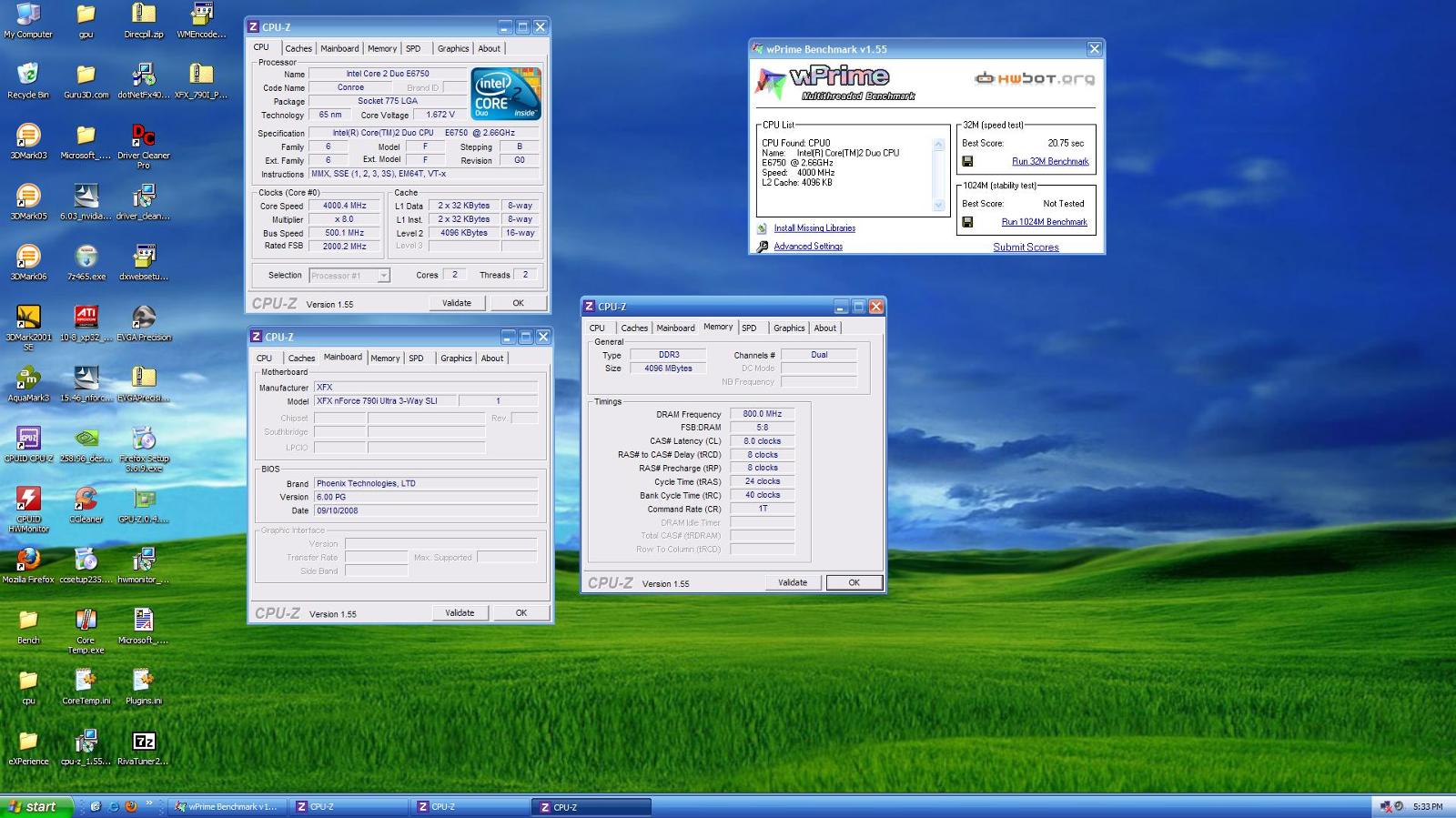Select the RivaTuner2 7z archive icon
The image size is (1456, 818).
(144, 748)
